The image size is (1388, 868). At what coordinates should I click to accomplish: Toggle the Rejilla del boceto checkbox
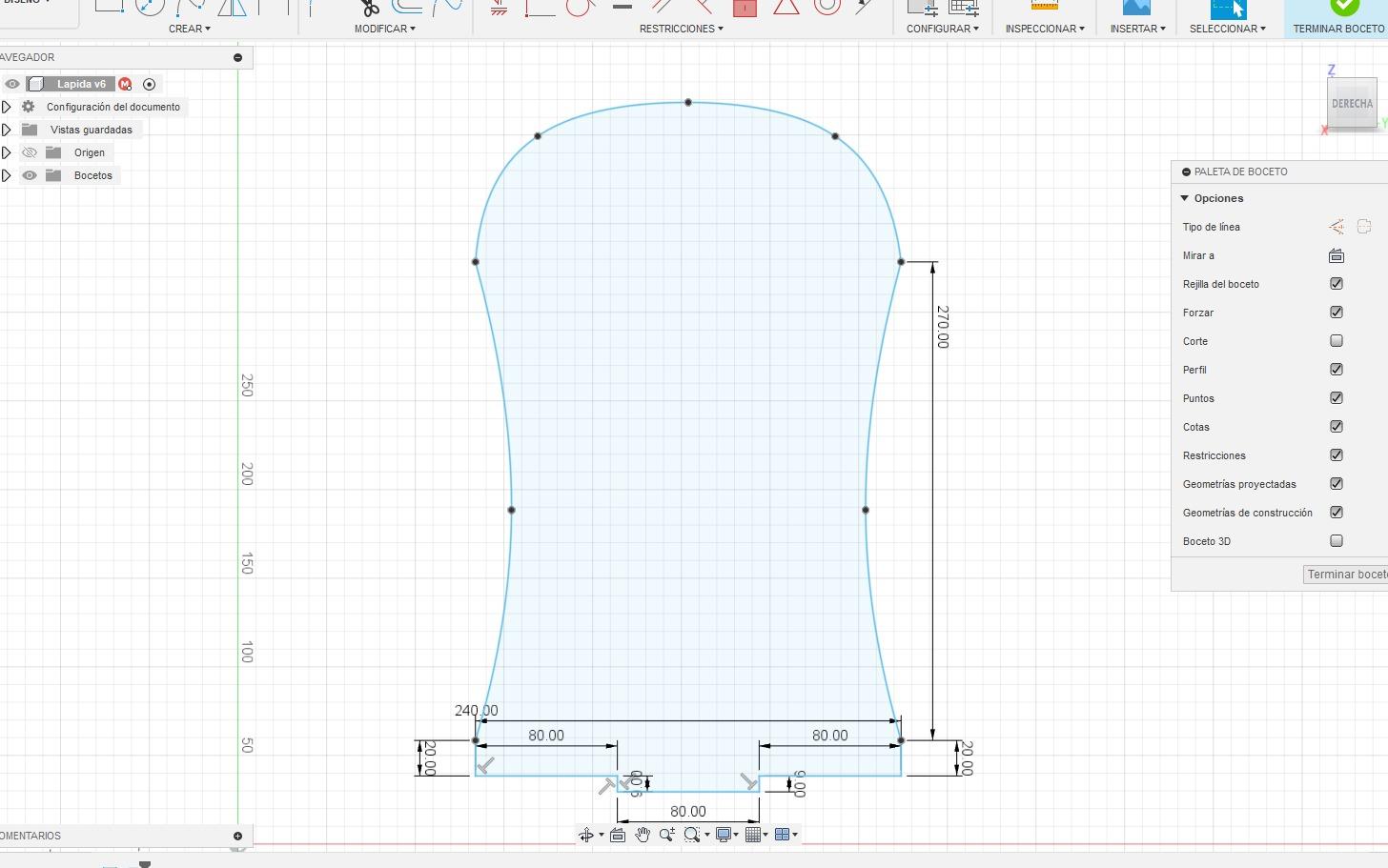1337,284
